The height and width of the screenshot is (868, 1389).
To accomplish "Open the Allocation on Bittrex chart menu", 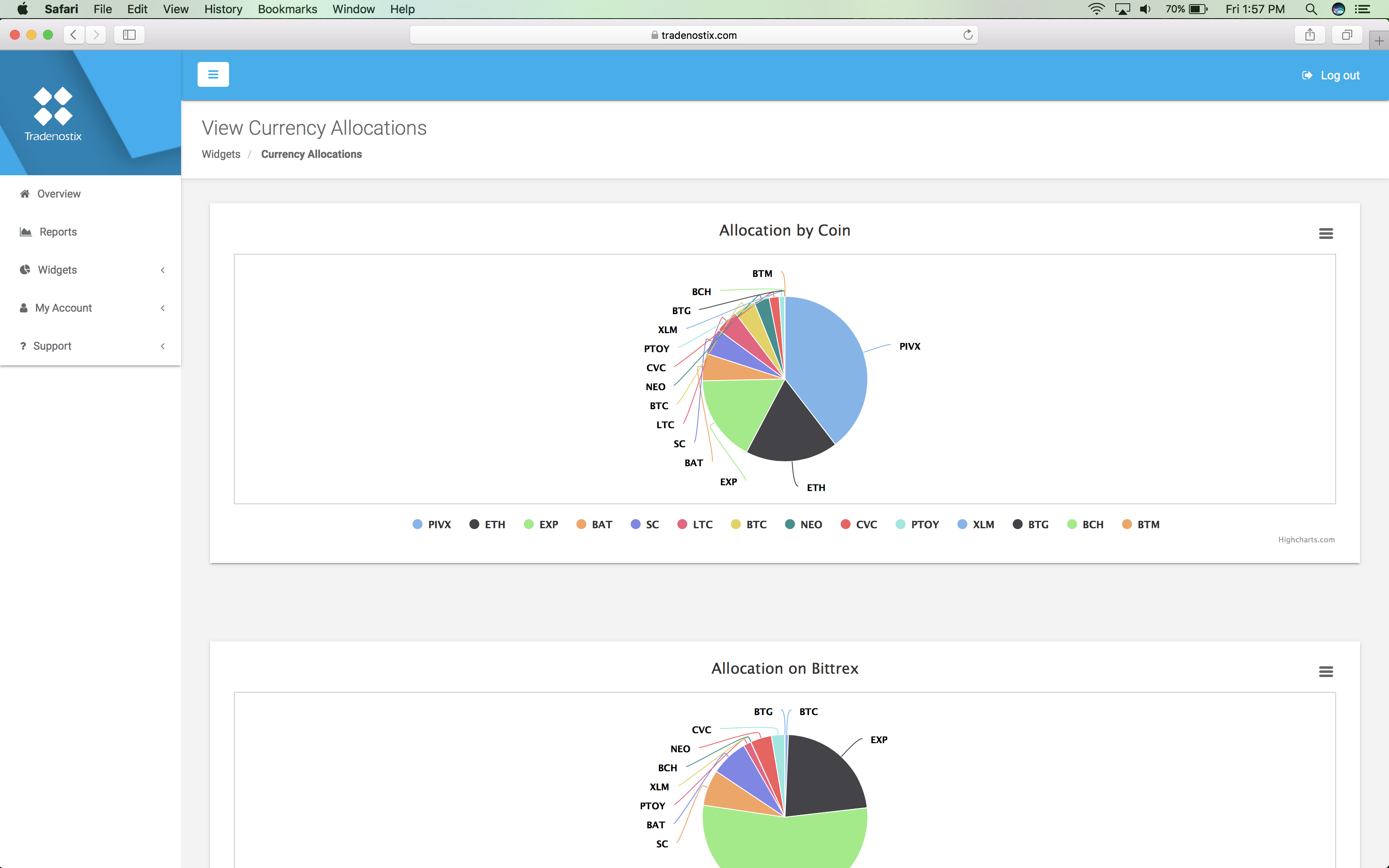I will click(1326, 672).
